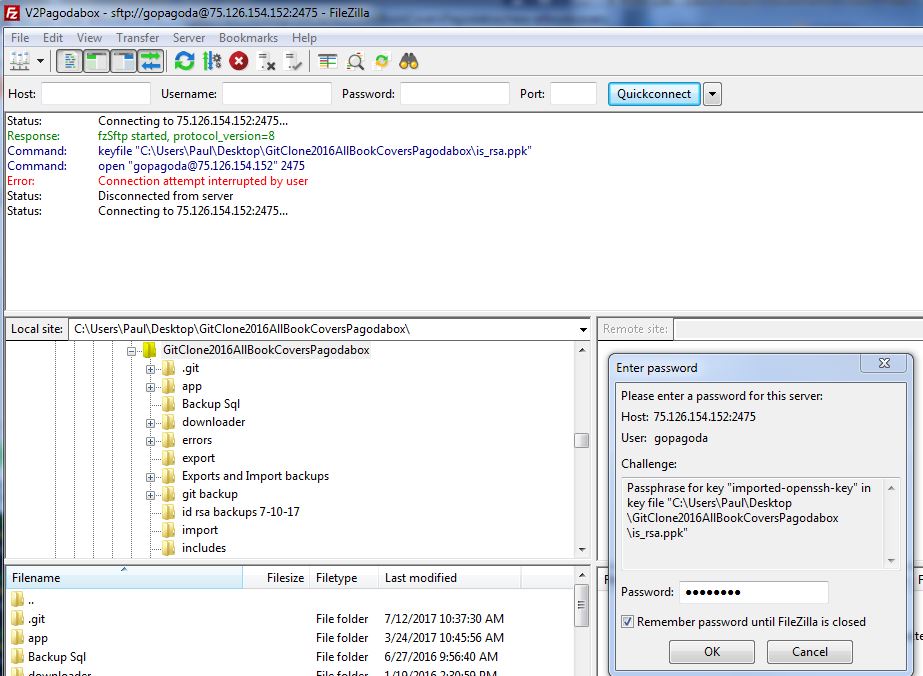Select app row in file list
Viewport: 923px width, 676px height.
click(x=288, y=638)
